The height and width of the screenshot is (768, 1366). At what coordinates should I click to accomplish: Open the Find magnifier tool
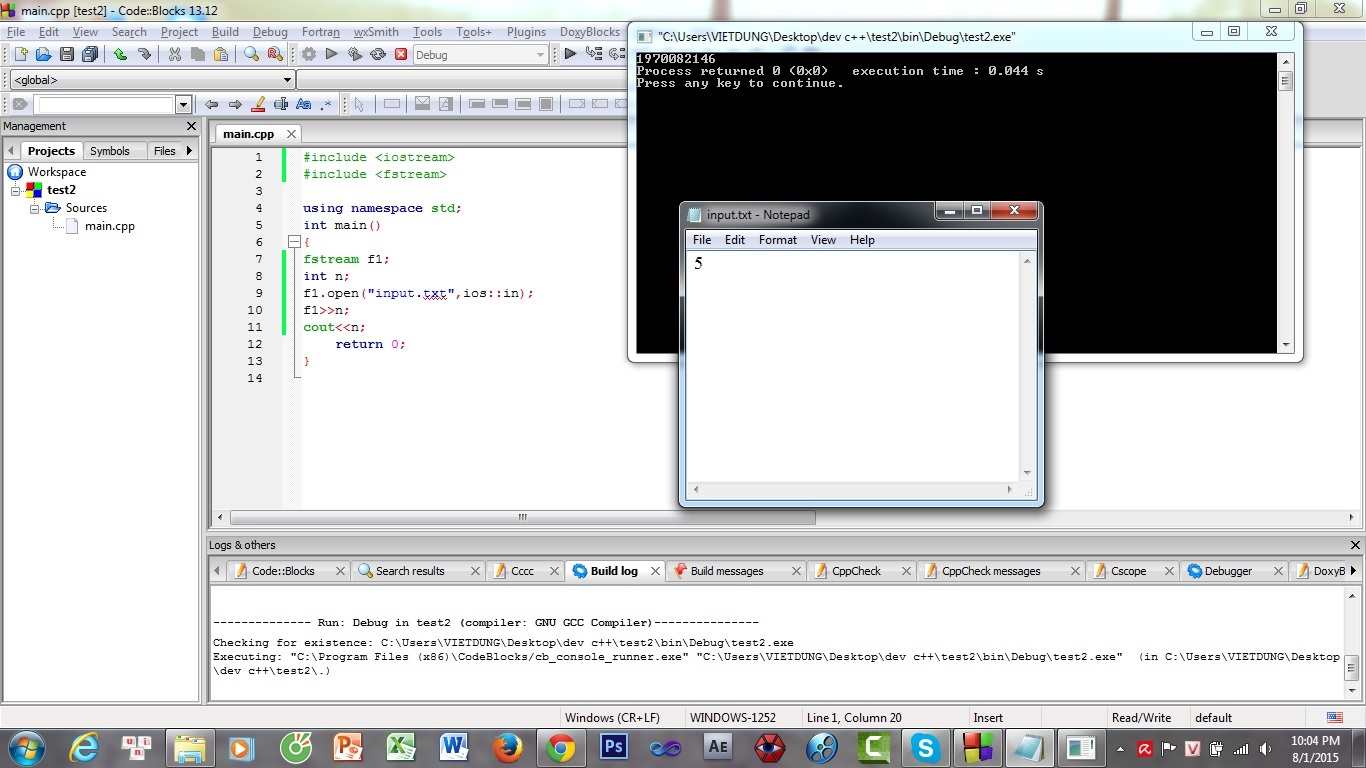pyautogui.click(x=251, y=54)
